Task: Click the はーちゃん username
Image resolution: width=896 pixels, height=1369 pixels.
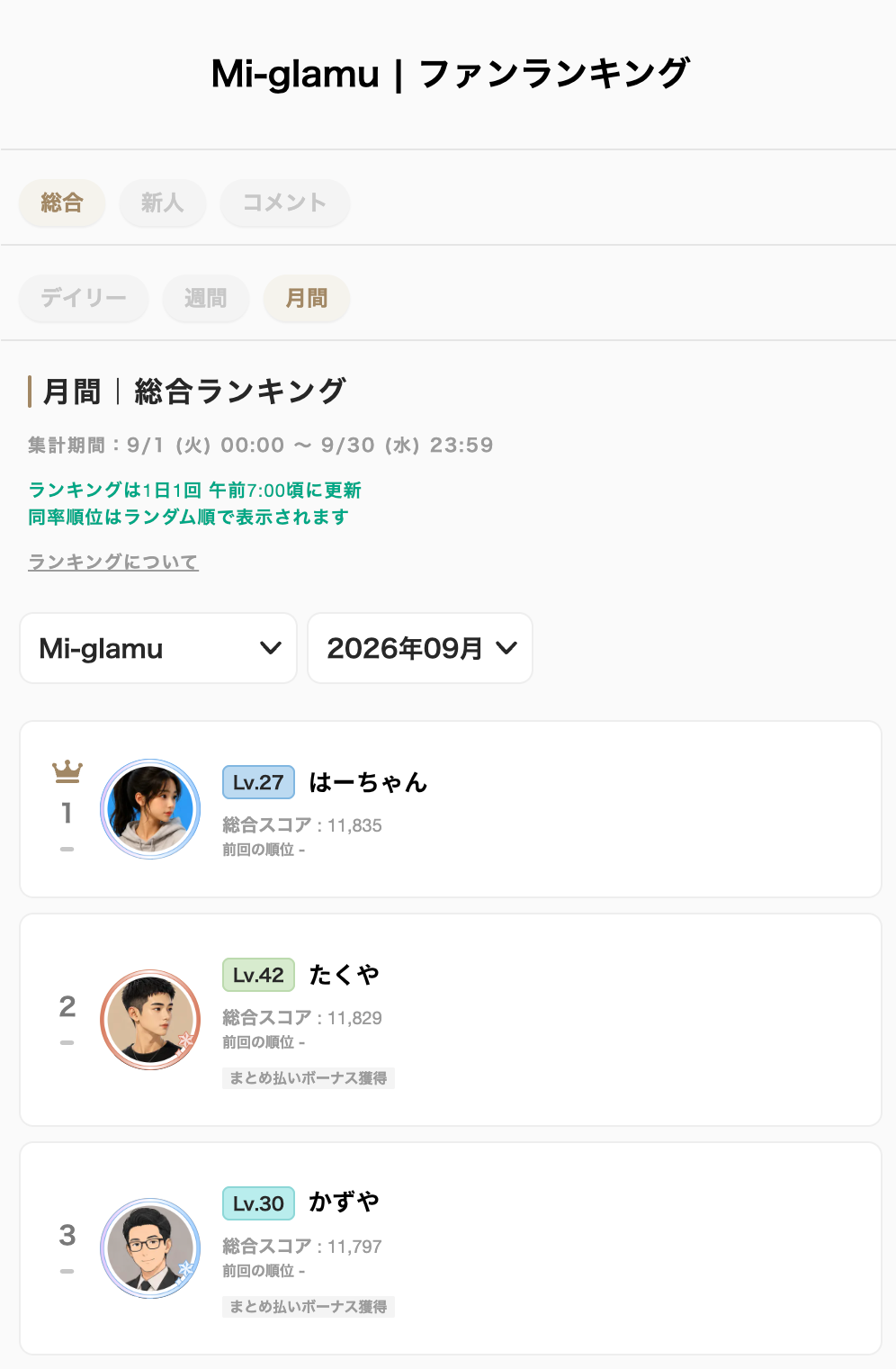Action: point(368,782)
